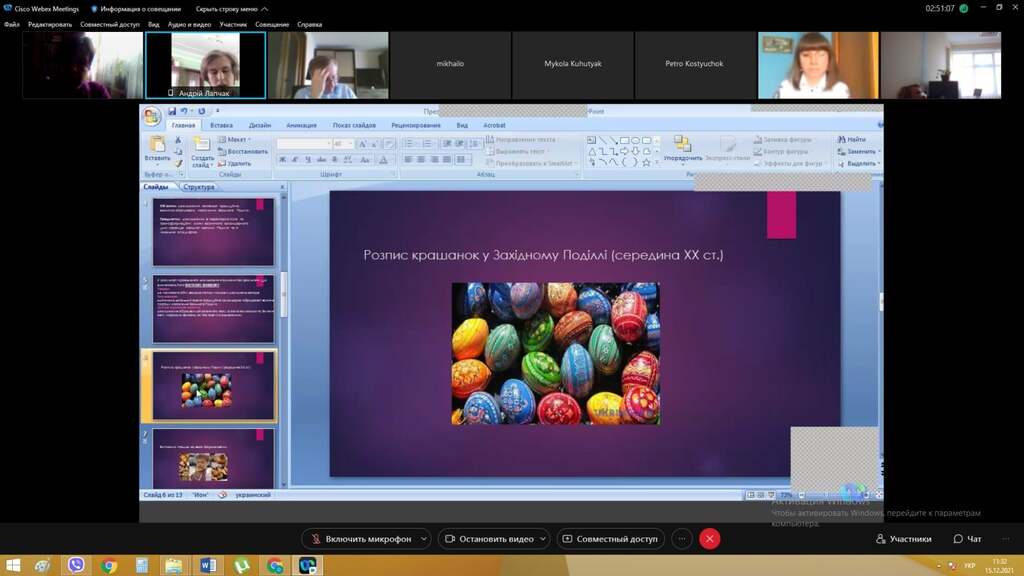Screen dimensions: 1024x576
Task: Select Андрій Лапчак video thumbnail
Action: (x=206, y=65)
